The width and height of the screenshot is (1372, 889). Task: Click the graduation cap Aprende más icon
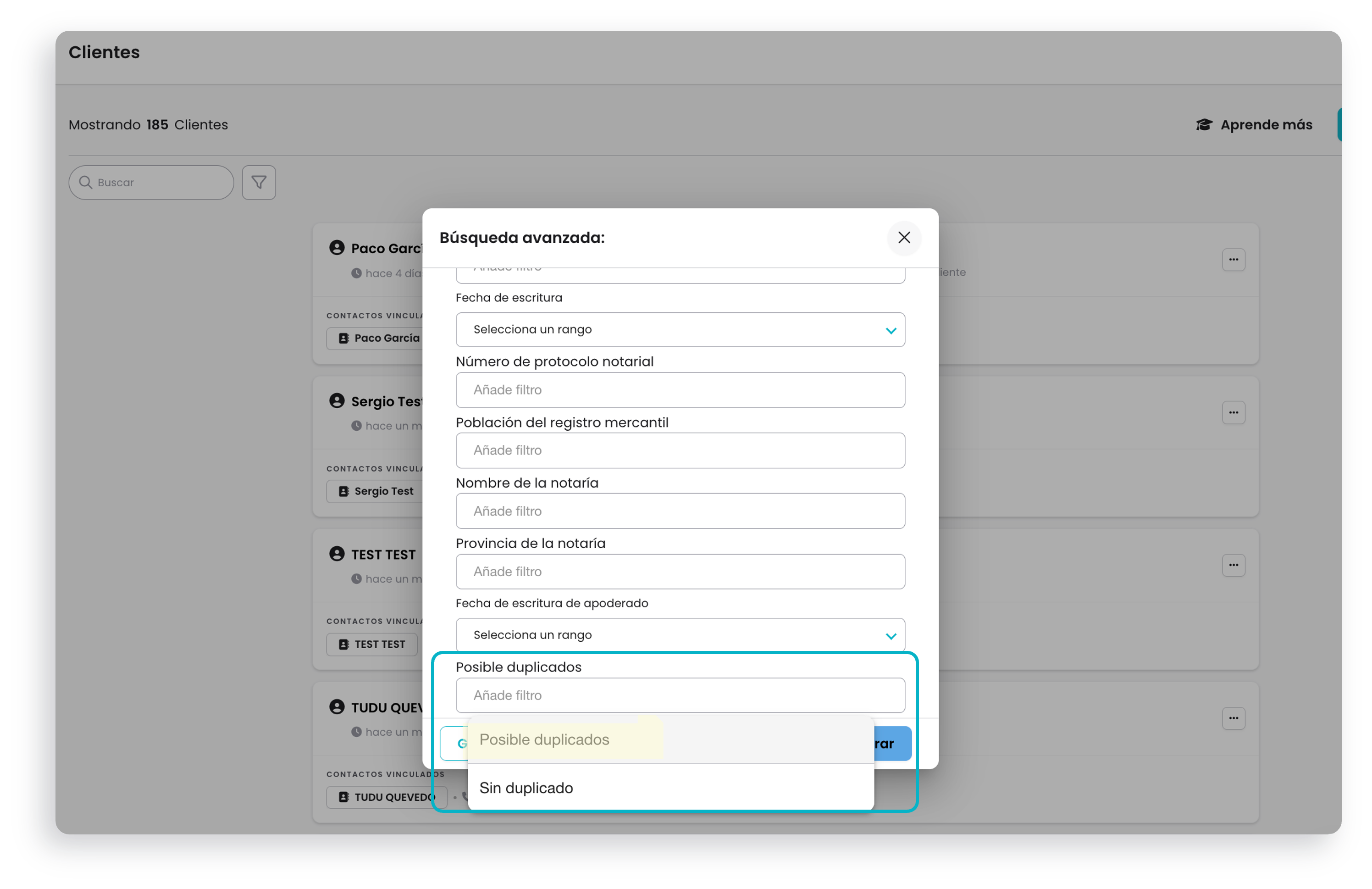1204,125
